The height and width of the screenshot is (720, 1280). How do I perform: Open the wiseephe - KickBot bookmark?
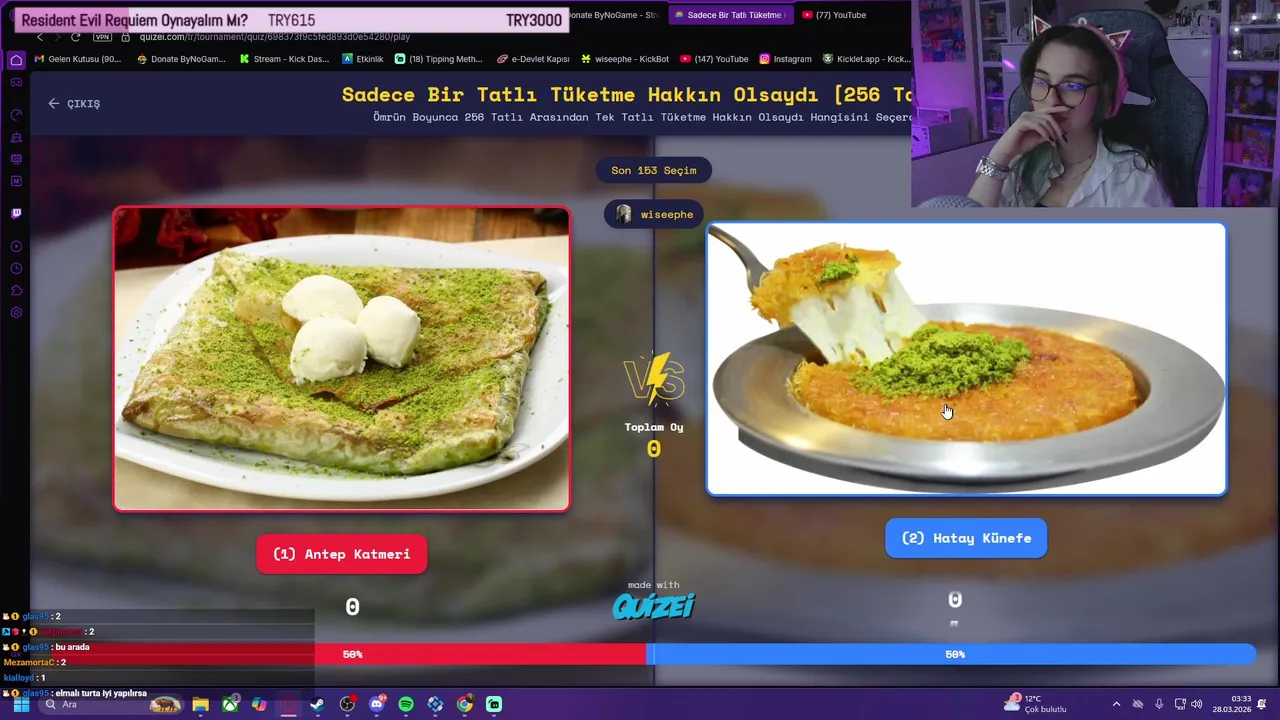(x=625, y=59)
